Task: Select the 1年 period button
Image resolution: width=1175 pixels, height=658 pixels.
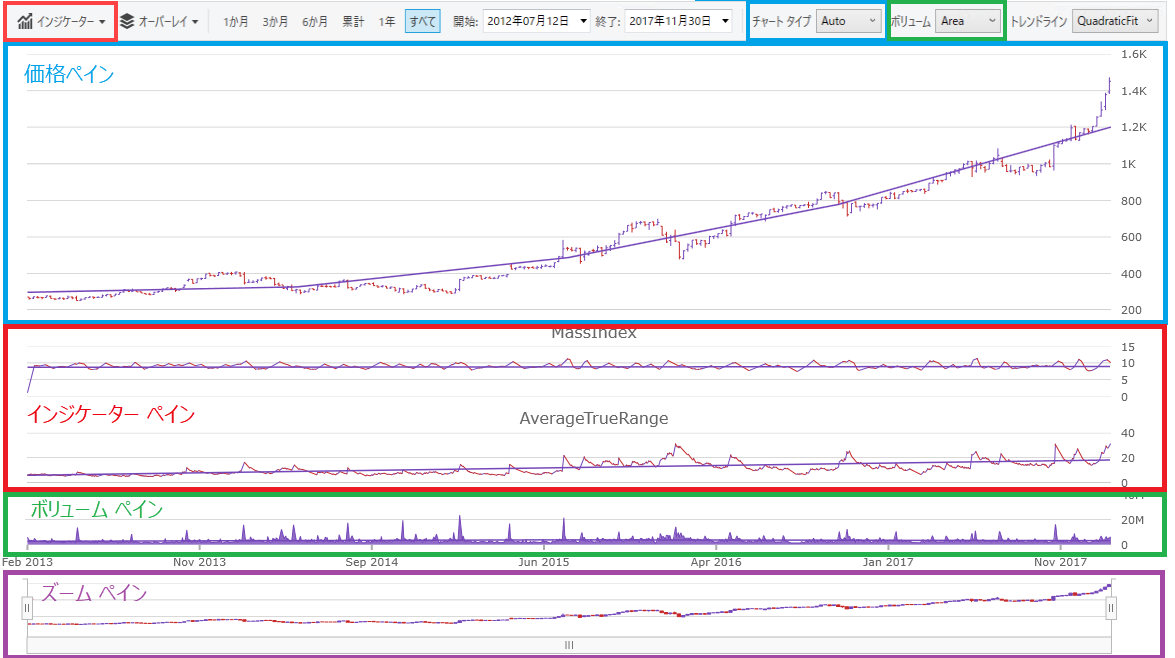Action: [x=386, y=18]
